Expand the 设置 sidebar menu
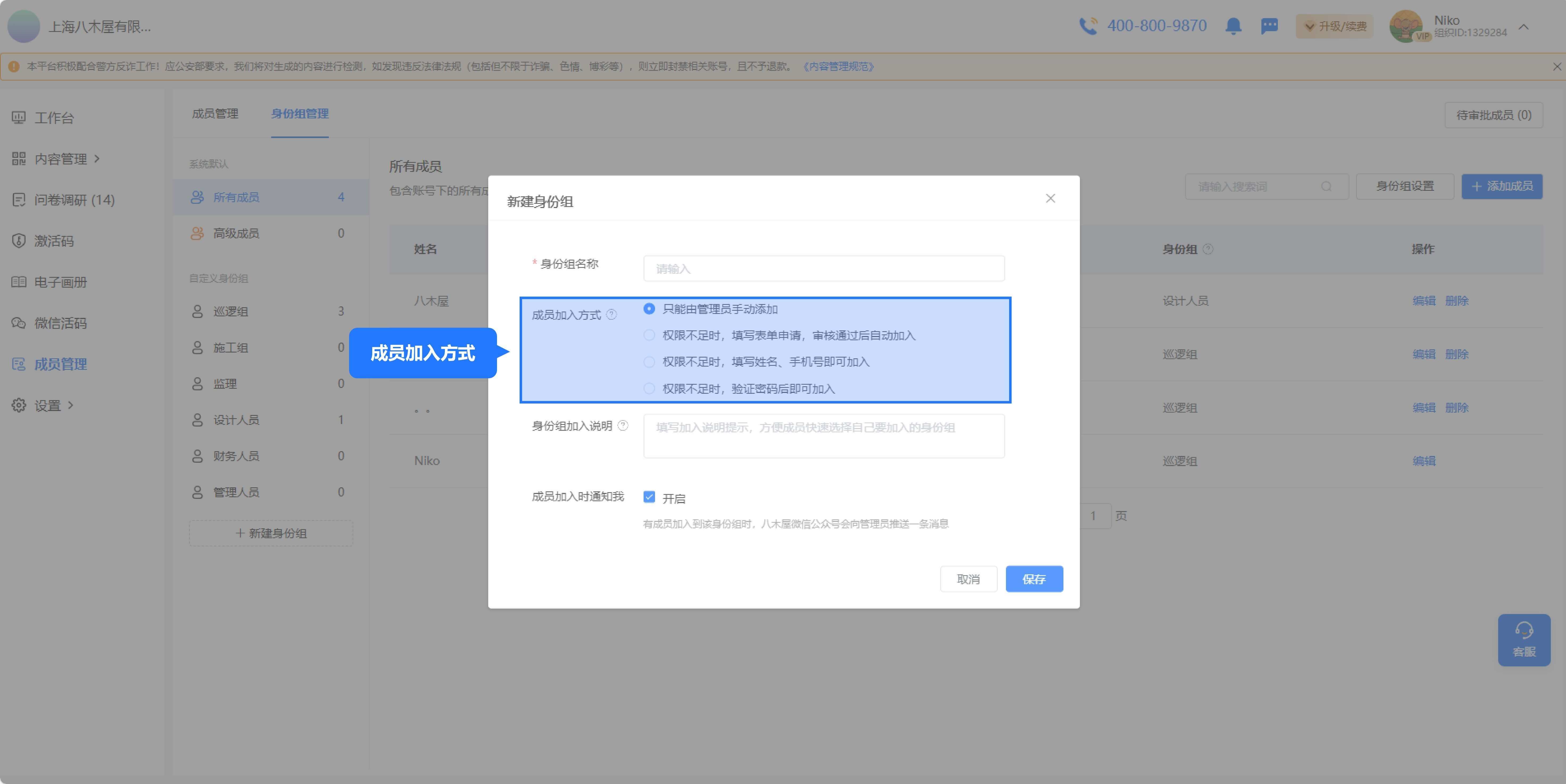This screenshot has height=784, width=1566. [49, 405]
